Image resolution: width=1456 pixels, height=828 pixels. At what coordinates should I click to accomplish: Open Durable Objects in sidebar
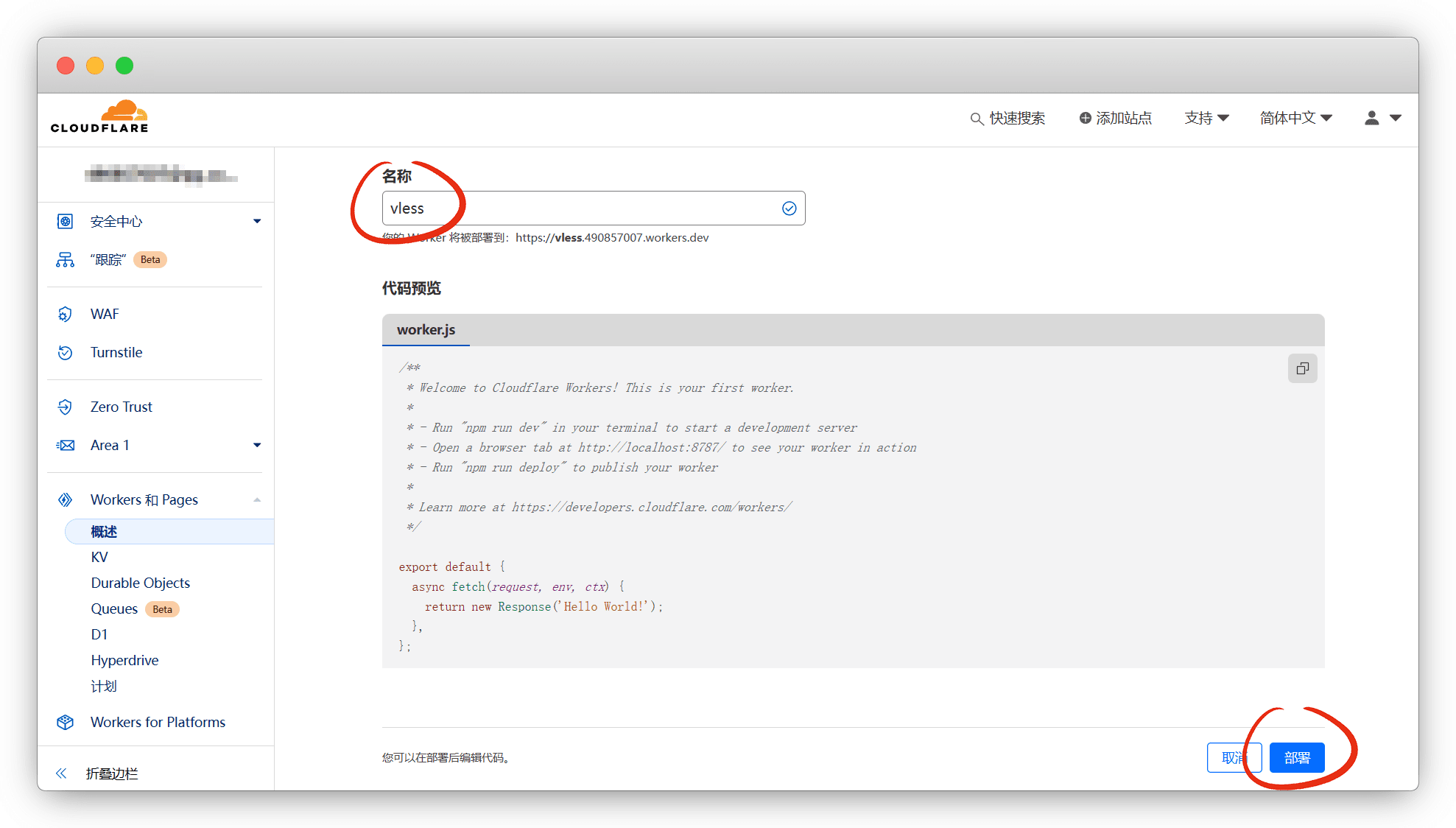pyautogui.click(x=140, y=583)
